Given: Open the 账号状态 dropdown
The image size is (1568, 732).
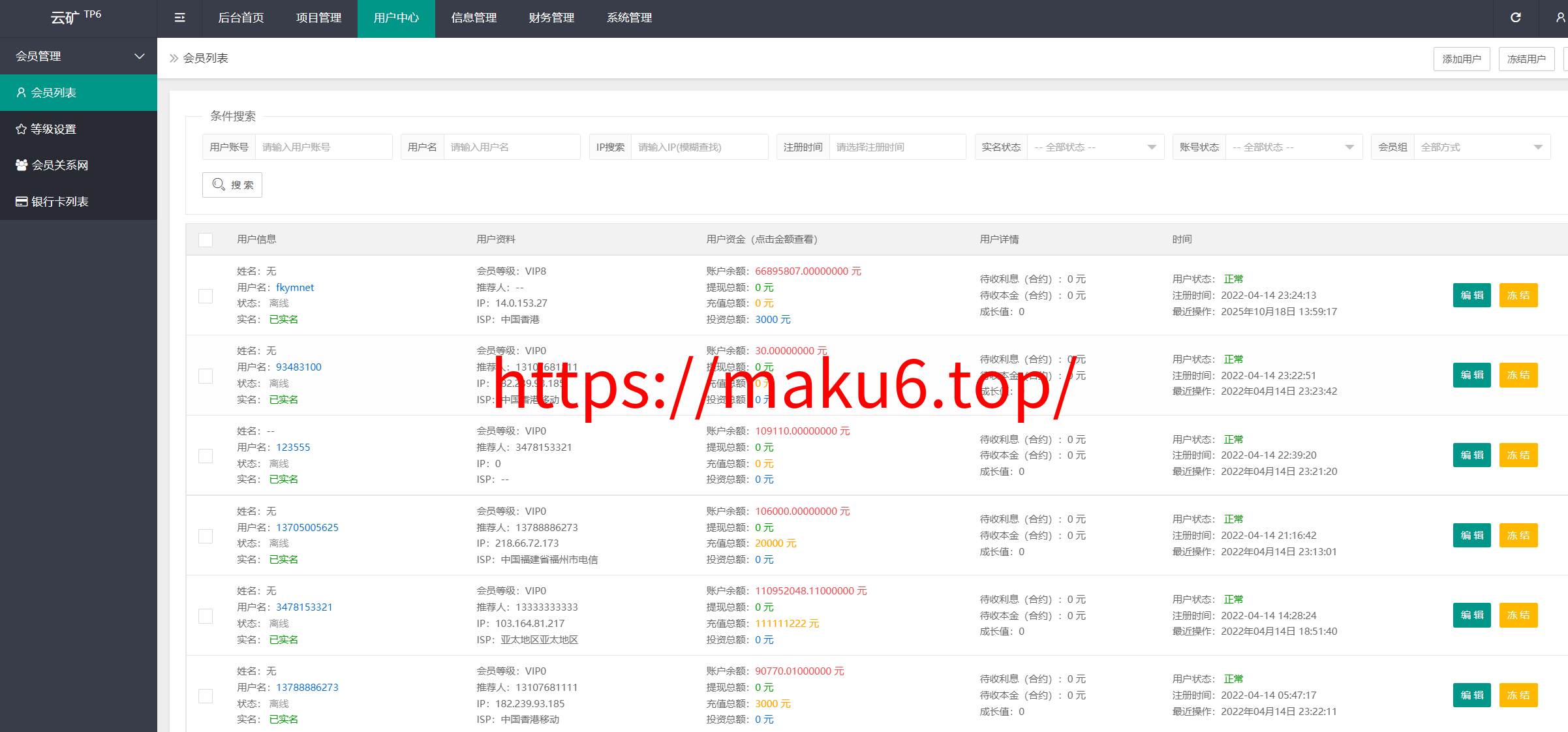Looking at the screenshot, I should (x=1293, y=147).
